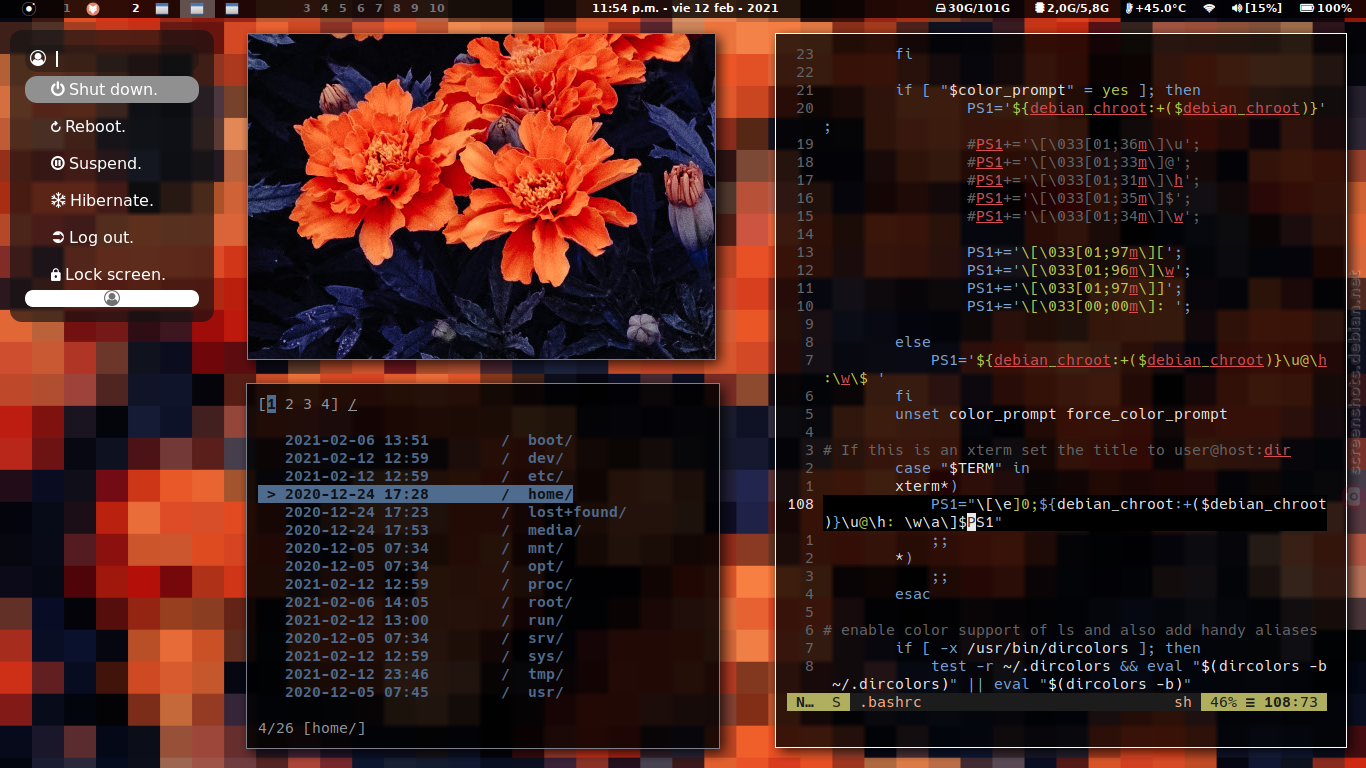
Task: Switch to tab 3 in the file manager
Action: [x=307, y=404]
